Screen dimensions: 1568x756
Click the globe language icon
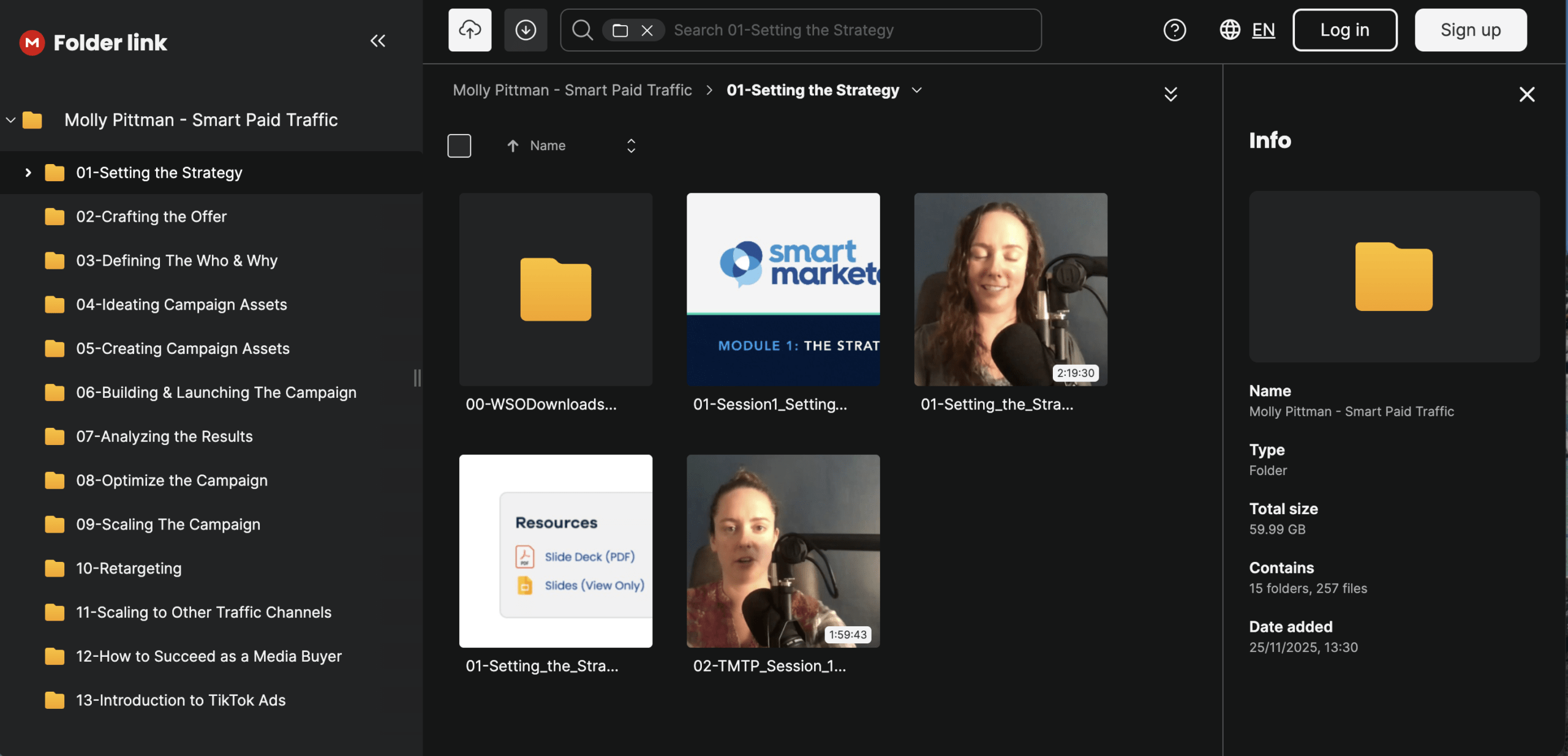pos(1229,30)
